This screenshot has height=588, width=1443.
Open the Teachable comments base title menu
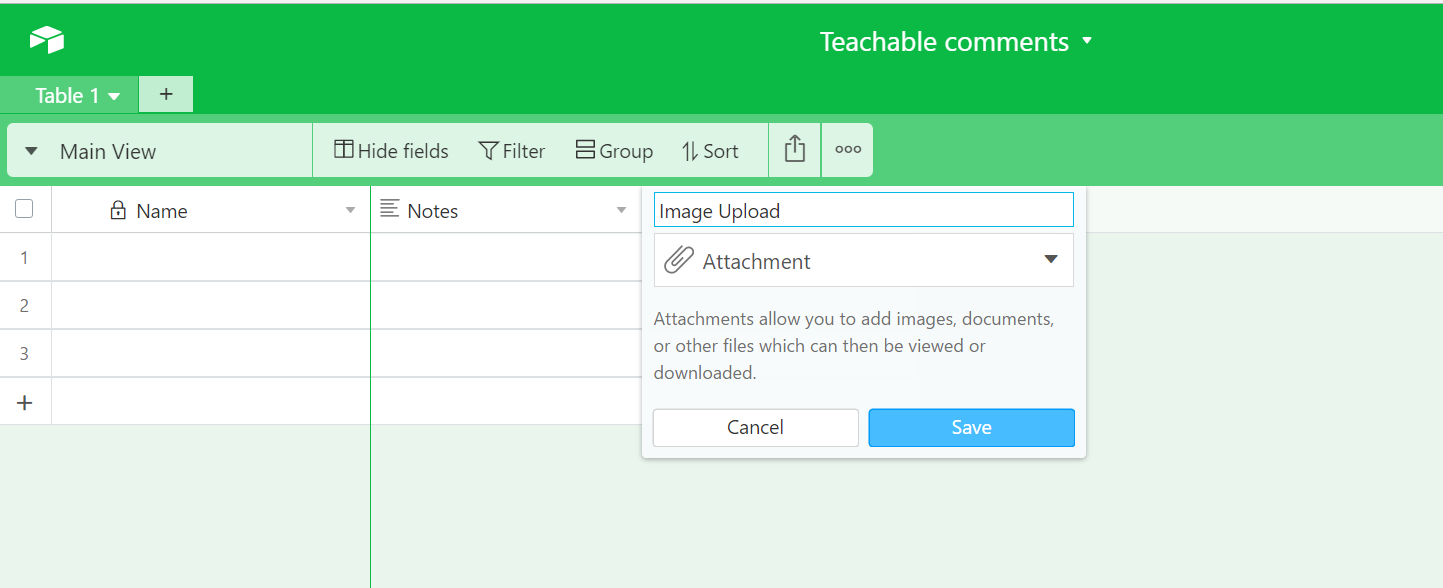pyautogui.click(x=956, y=42)
